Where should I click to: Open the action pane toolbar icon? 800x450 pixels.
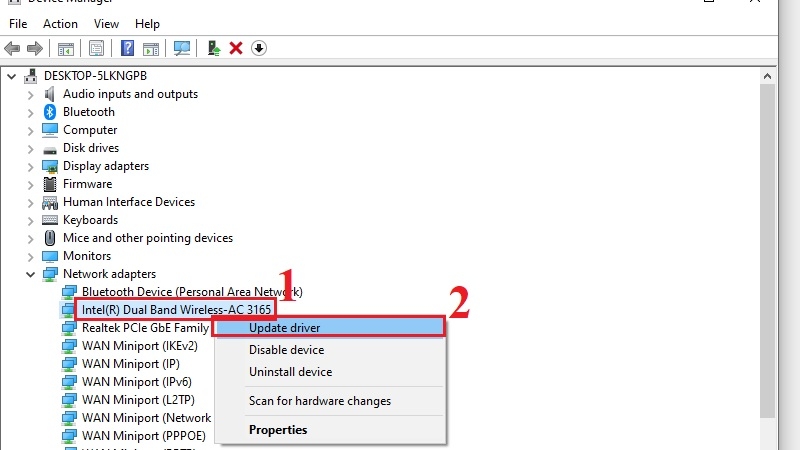pyautogui.click(x=151, y=48)
